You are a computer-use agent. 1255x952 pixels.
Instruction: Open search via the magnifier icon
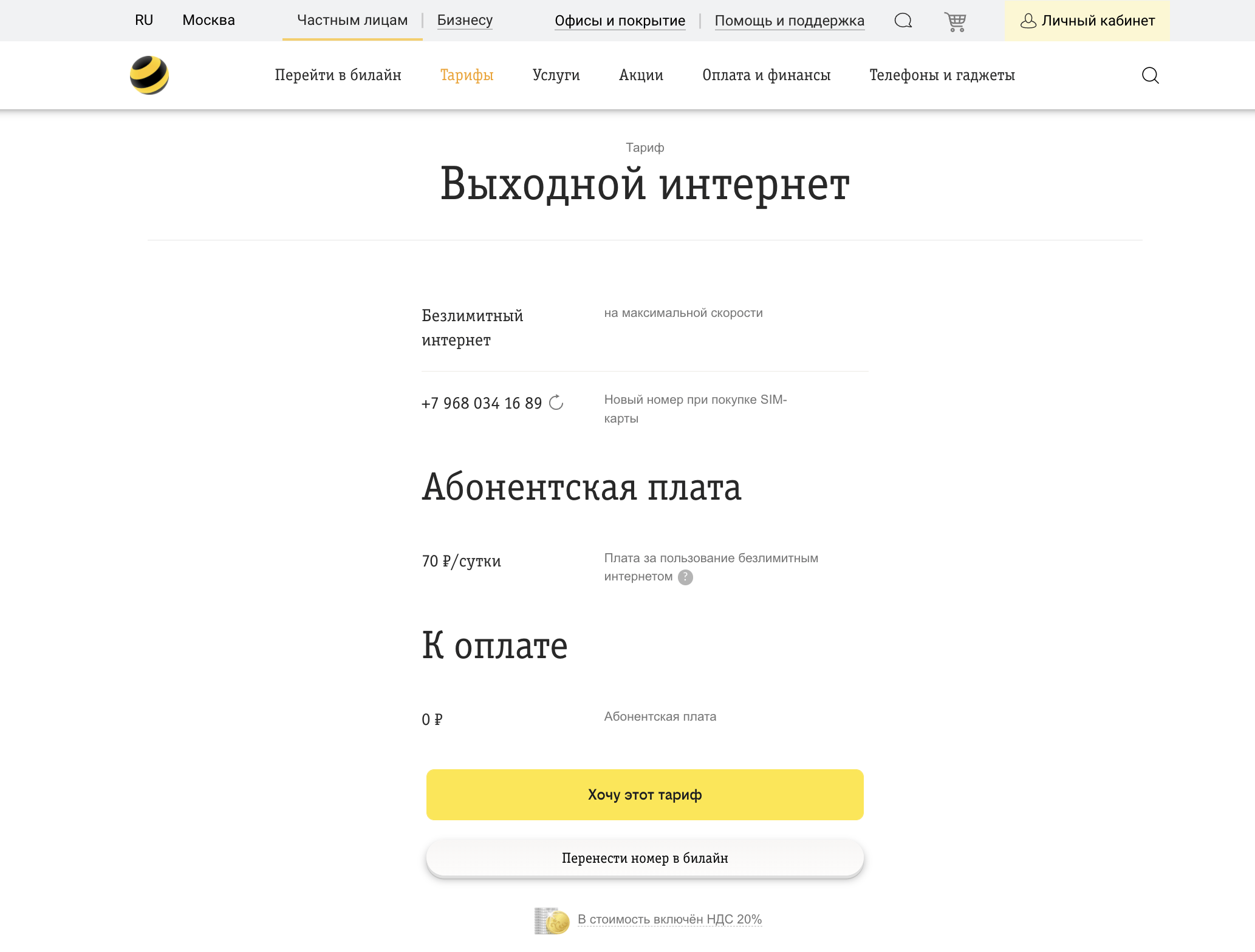(1150, 75)
